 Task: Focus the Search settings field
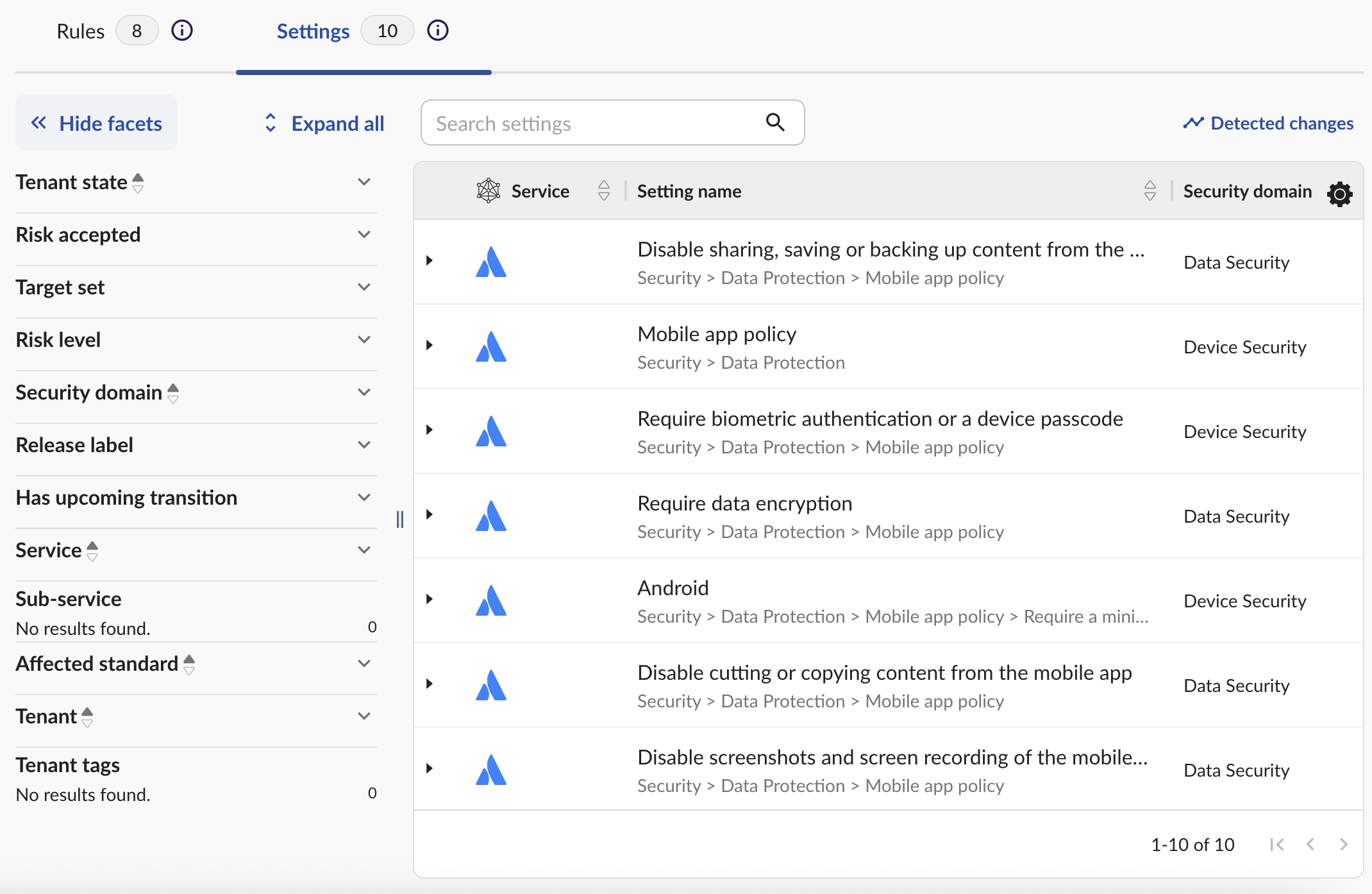pyautogui.click(x=593, y=123)
